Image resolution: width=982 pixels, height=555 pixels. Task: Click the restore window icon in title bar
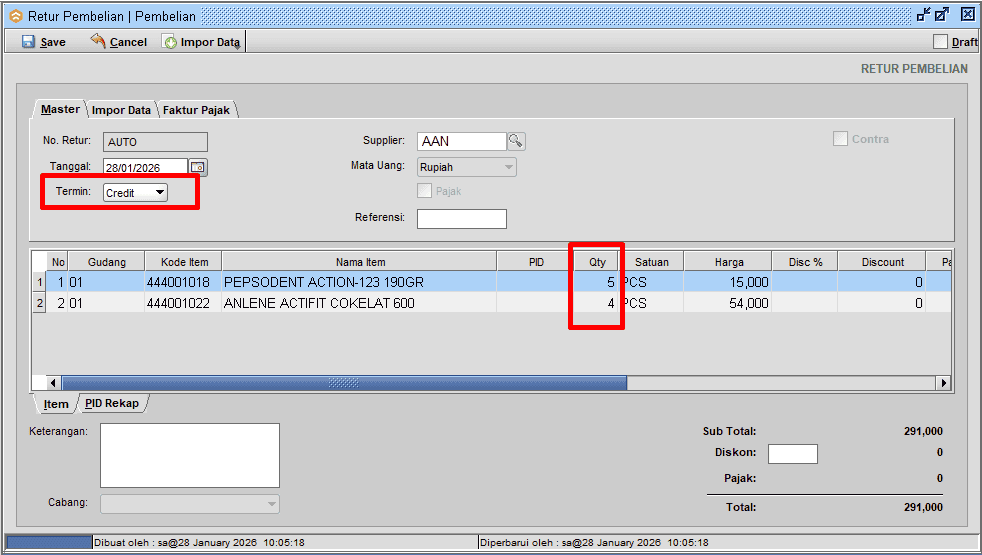coord(942,15)
